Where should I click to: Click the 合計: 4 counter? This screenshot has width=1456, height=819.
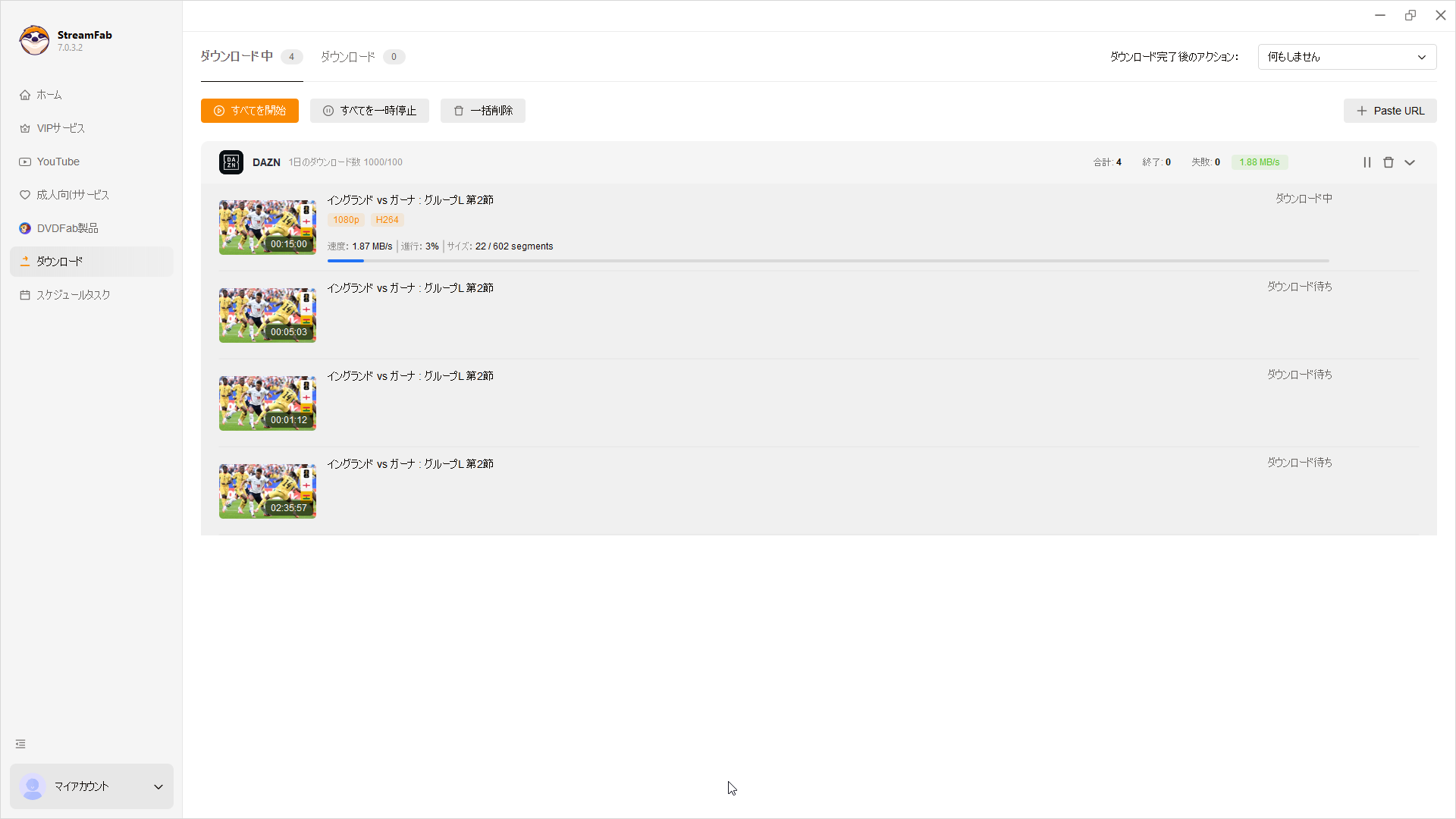coord(1107,162)
